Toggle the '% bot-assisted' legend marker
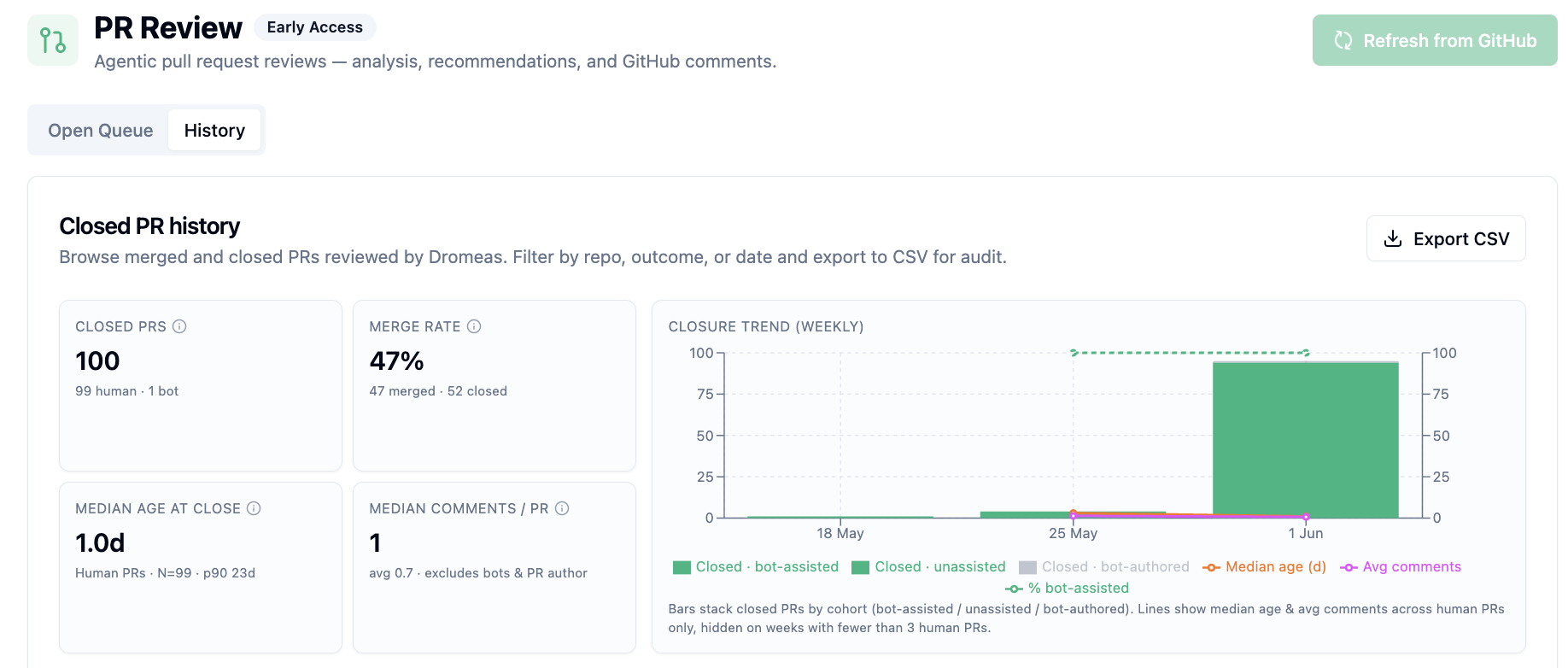Image resolution: width=1568 pixels, height=668 pixels. (1014, 589)
